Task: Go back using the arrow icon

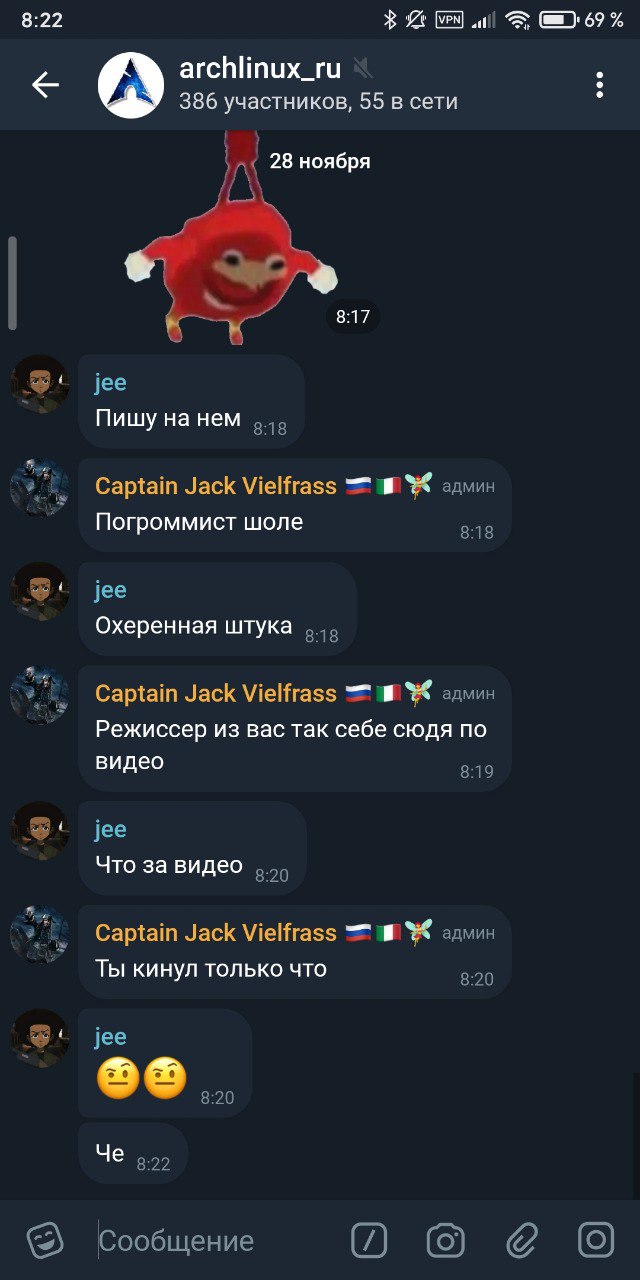Action: pyautogui.click(x=46, y=86)
